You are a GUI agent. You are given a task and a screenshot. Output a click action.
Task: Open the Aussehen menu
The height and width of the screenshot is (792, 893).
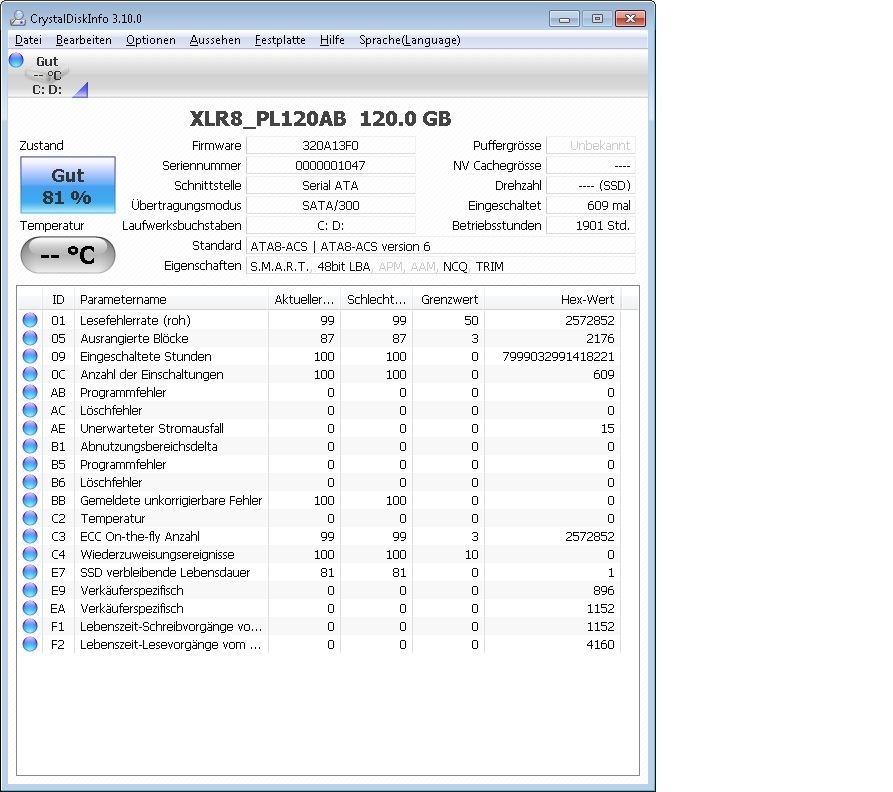215,40
